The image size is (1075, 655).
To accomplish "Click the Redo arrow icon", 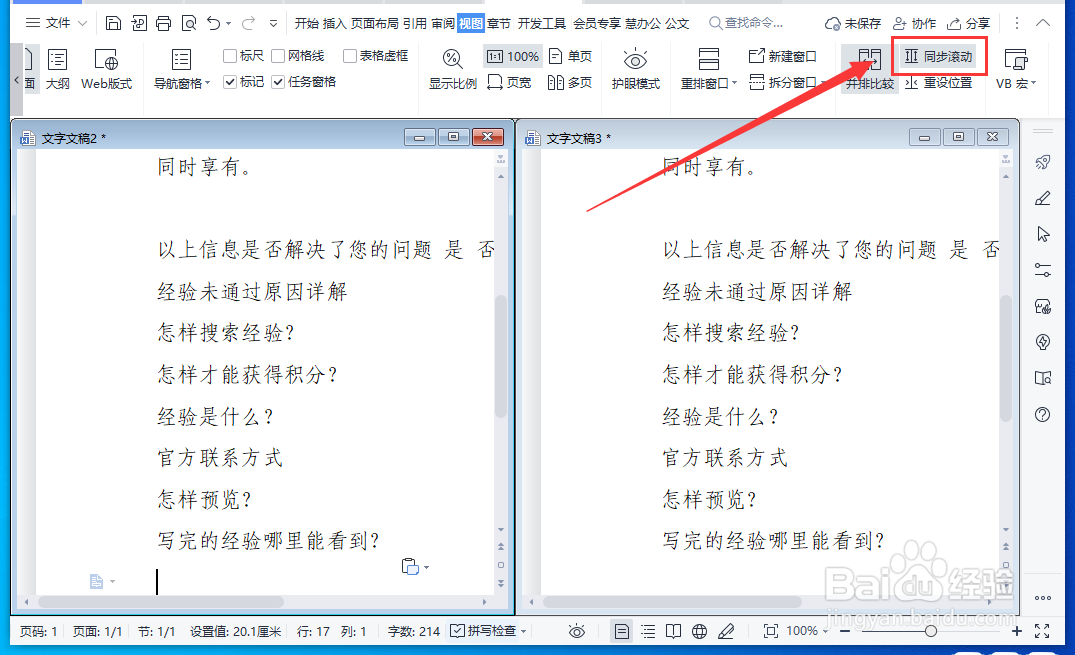I will pyautogui.click(x=248, y=23).
